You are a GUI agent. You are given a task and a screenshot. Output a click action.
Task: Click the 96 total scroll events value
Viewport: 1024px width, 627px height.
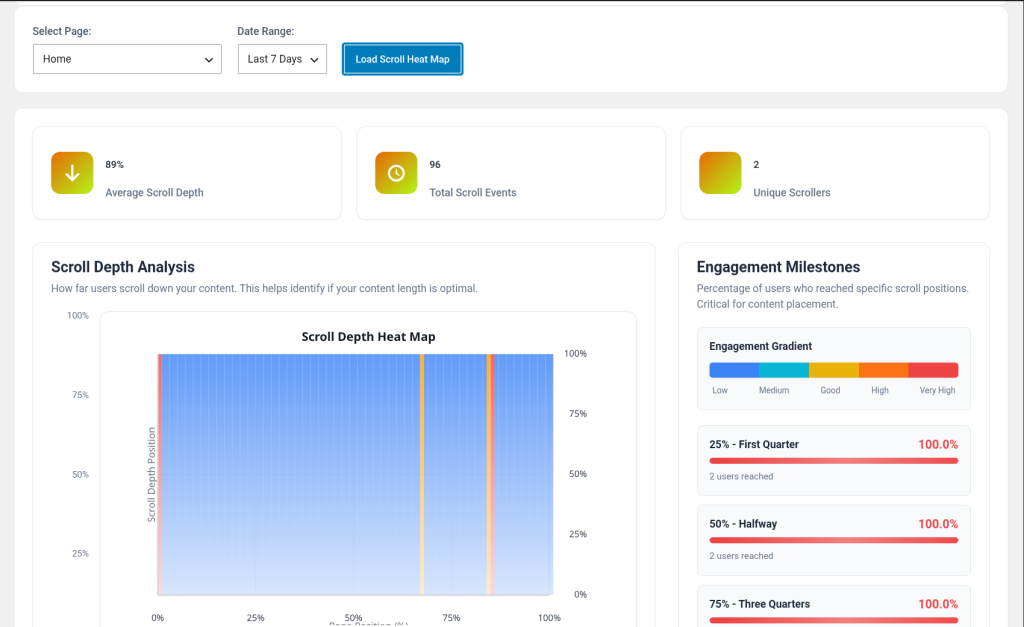(x=435, y=165)
